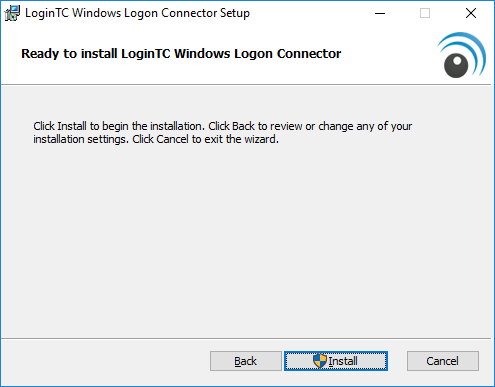Click the word Install in the instructions
This screenshot has height=387, width=495.
pyautogui.click(x=72, y=126)
